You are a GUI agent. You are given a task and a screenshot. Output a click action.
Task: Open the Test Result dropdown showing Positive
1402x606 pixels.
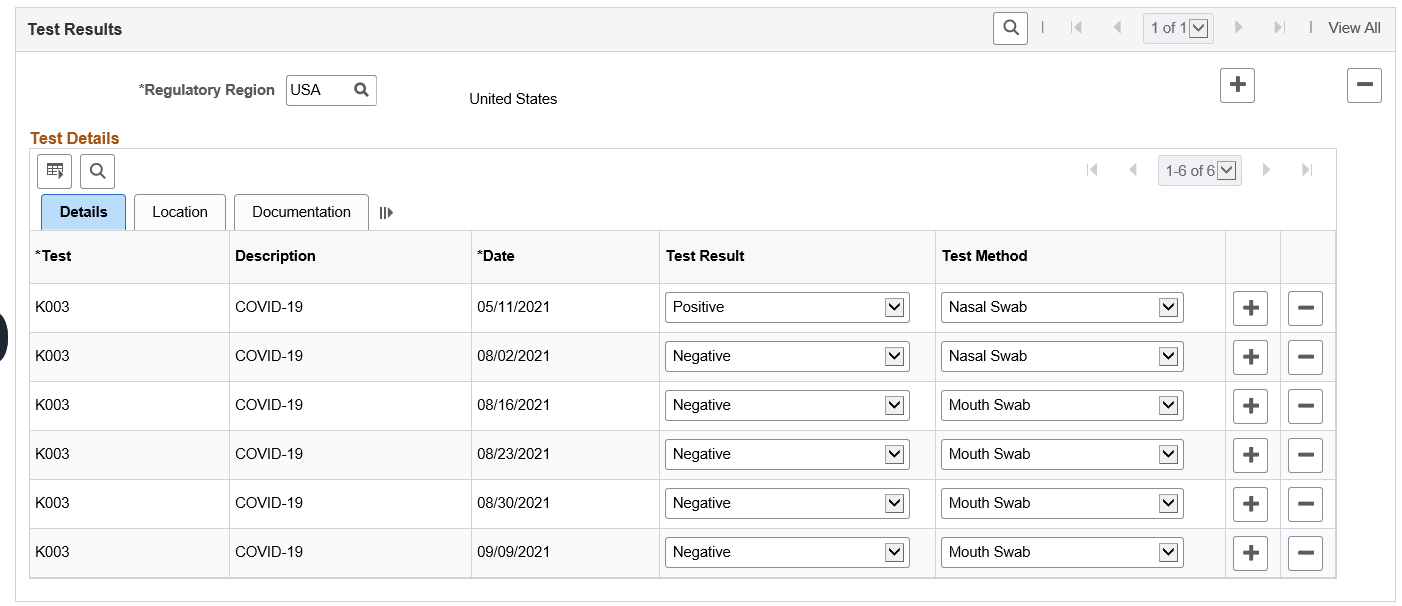[787, 308]
